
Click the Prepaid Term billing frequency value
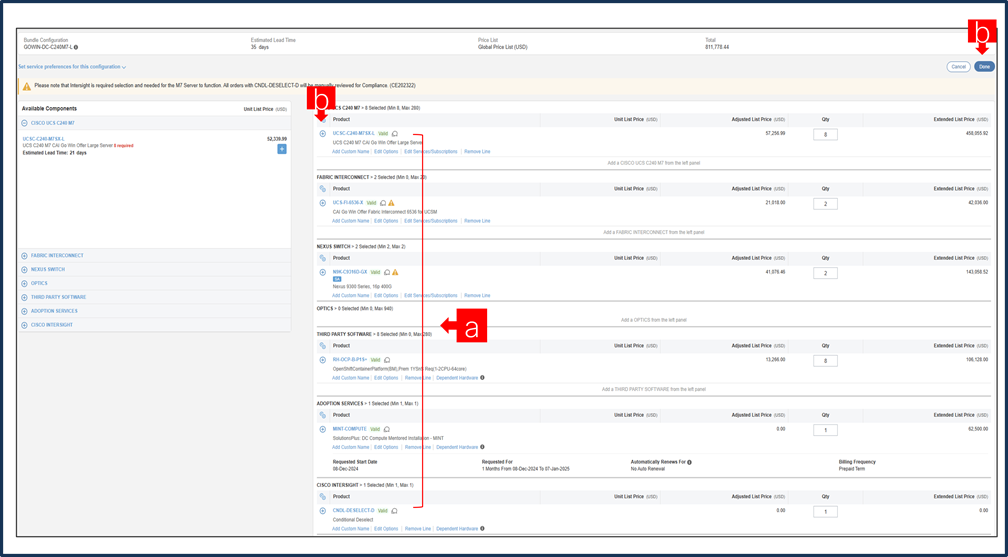[852, 469]
